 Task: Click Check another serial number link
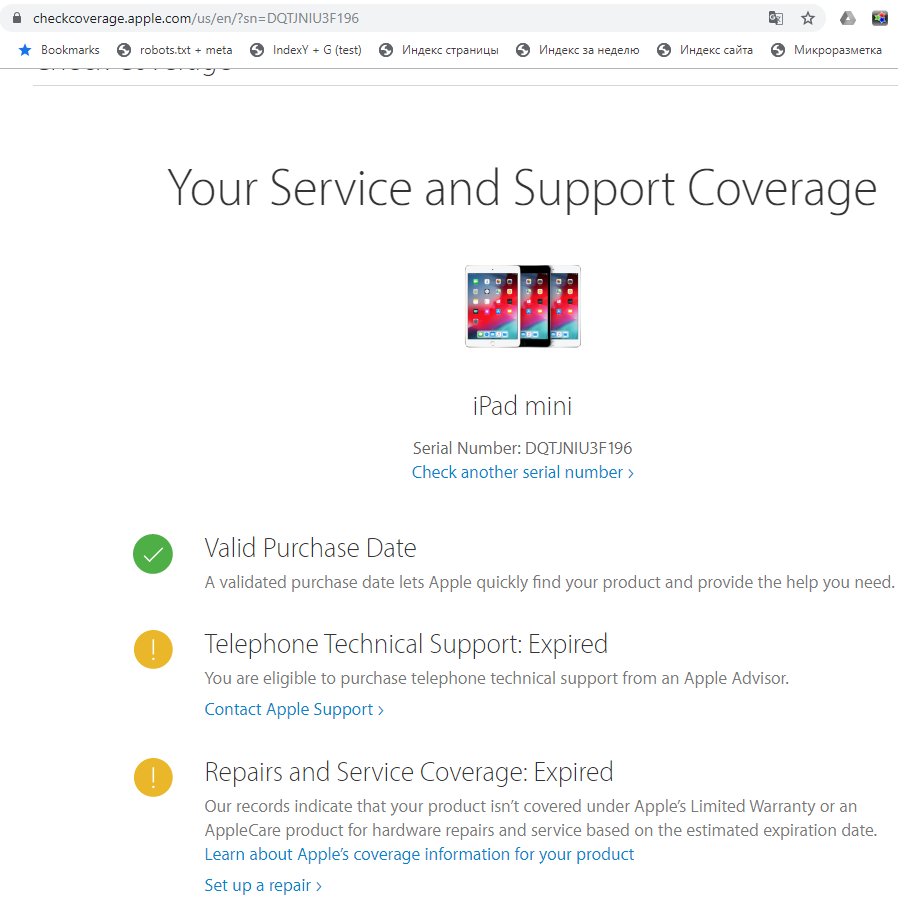point(522,472)
